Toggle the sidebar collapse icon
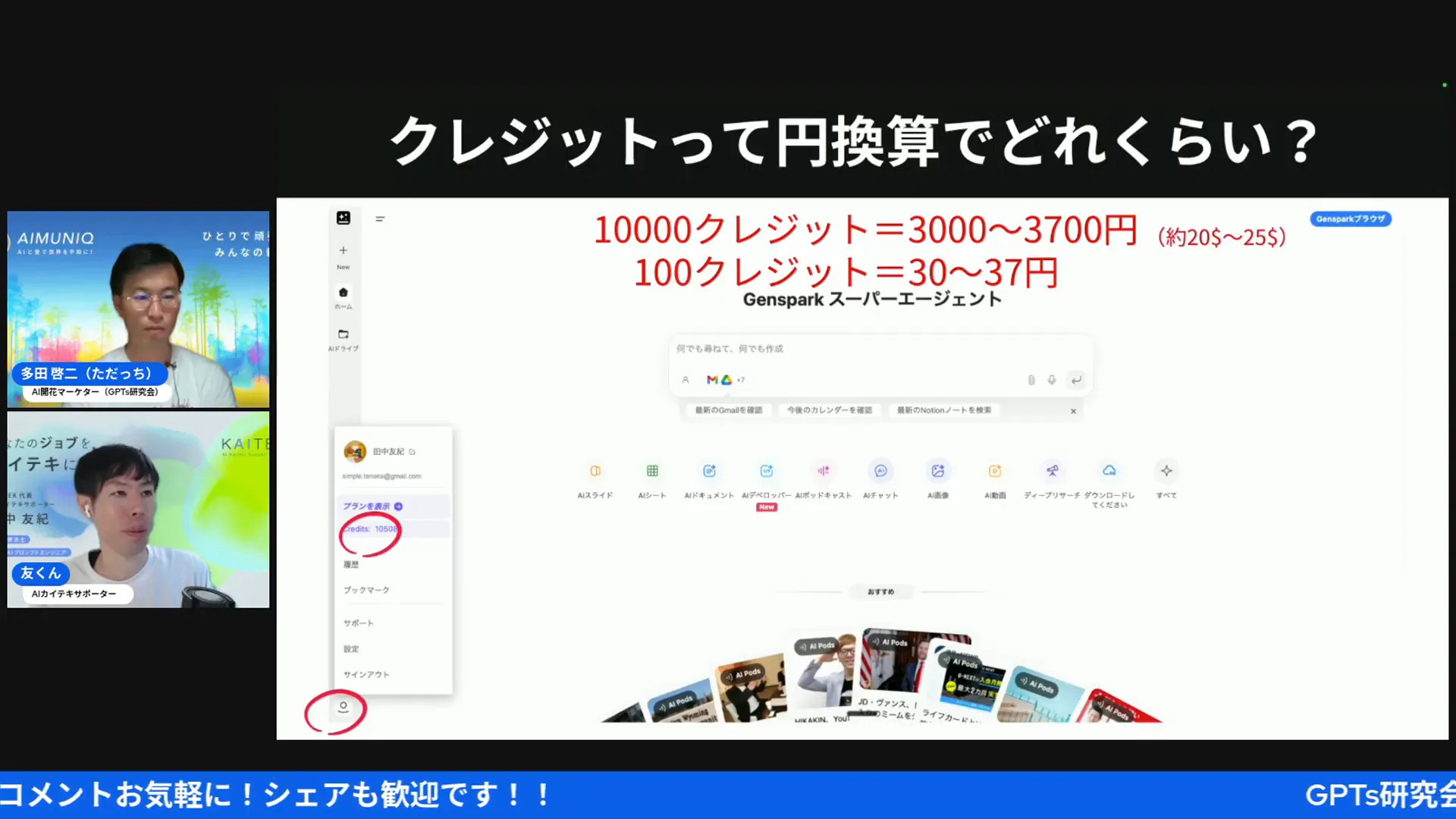Viewport: 1456px width, 819px height. tap(380, 218)
